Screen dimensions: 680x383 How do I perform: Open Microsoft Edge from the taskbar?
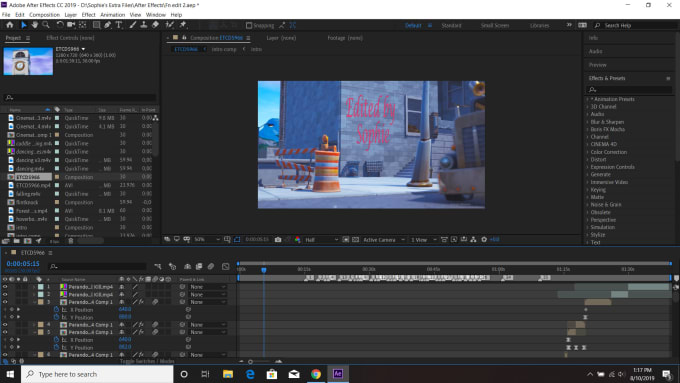click(x=250, y=374)
